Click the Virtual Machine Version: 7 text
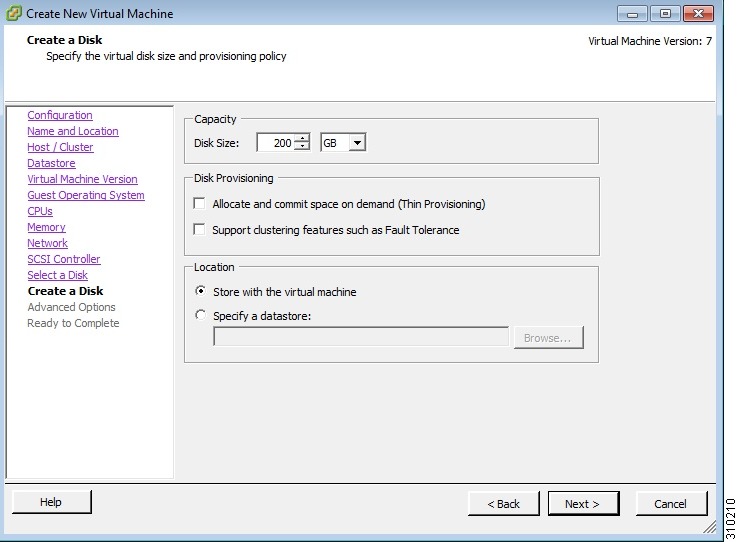This screenshot has width=740, height=542. coord(650,42)
